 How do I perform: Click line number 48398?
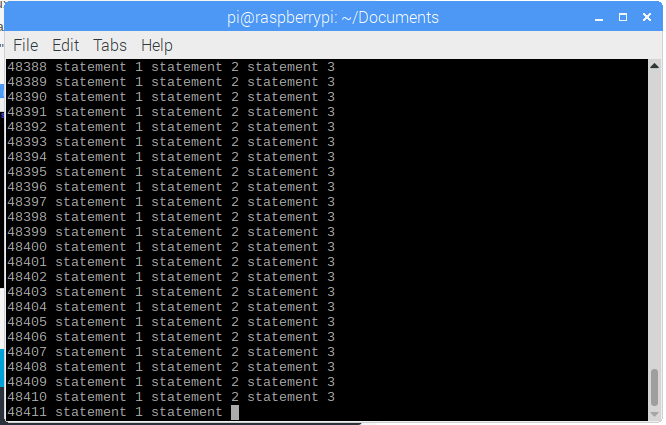(27, 217)
